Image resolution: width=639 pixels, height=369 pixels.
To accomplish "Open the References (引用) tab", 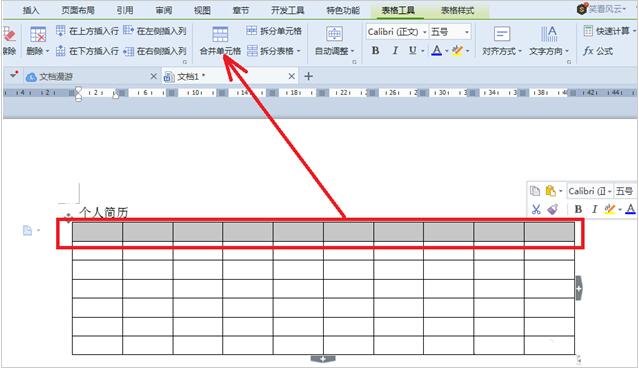I will pyautogui.click(x=125, y=10).
